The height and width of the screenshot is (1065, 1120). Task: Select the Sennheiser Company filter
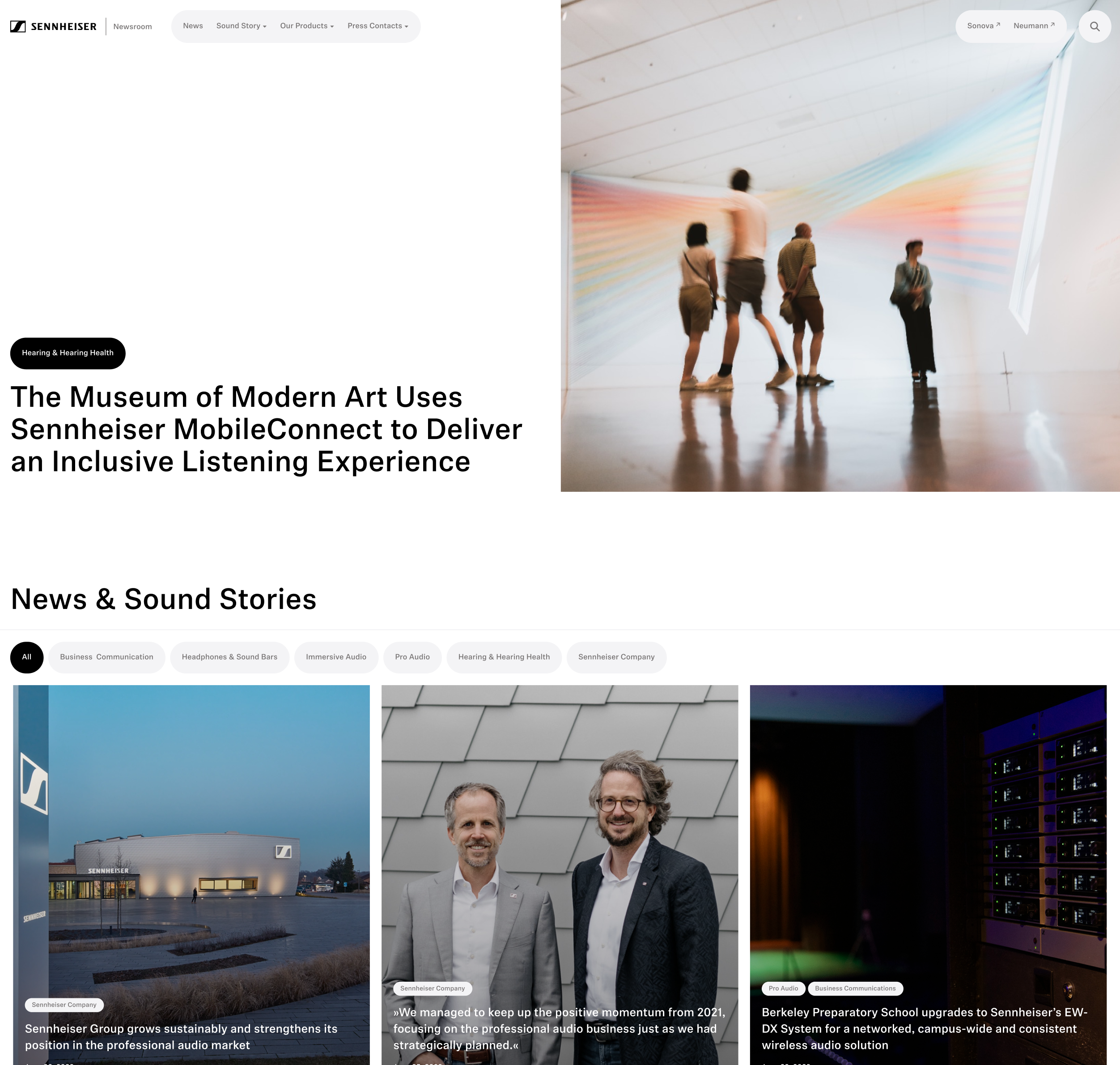point(616,657)
